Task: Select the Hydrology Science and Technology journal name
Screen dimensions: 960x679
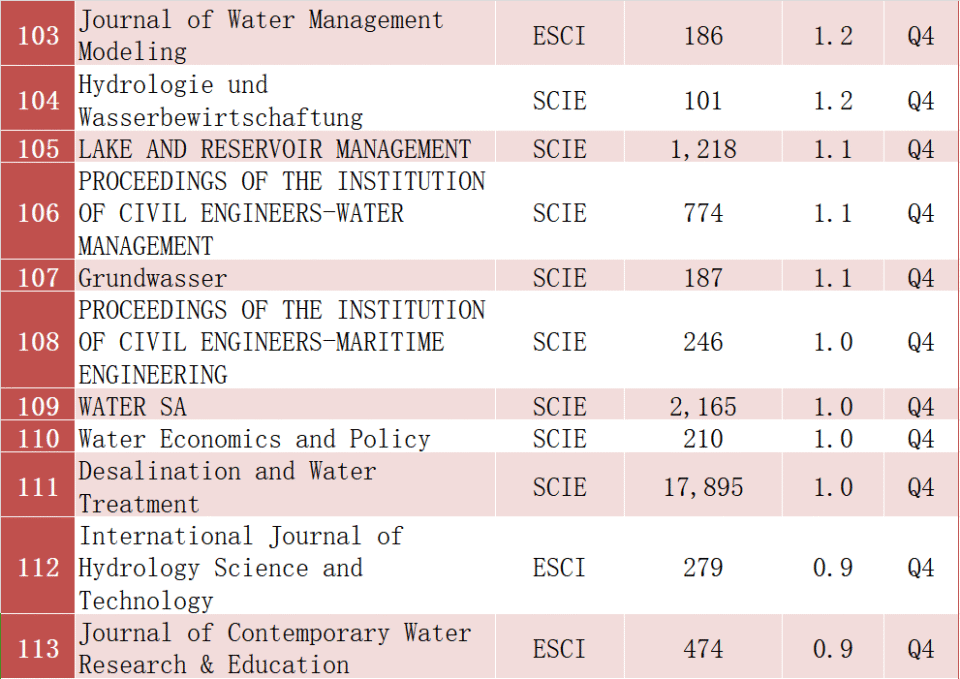Action: pyautogui.click(x=240, y=568)
